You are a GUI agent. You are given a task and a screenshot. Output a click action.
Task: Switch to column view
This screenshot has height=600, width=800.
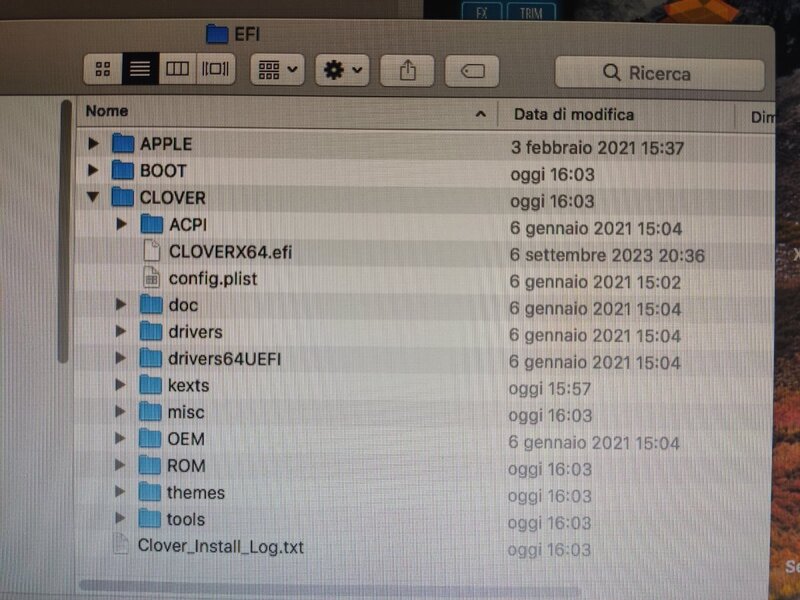177,69
